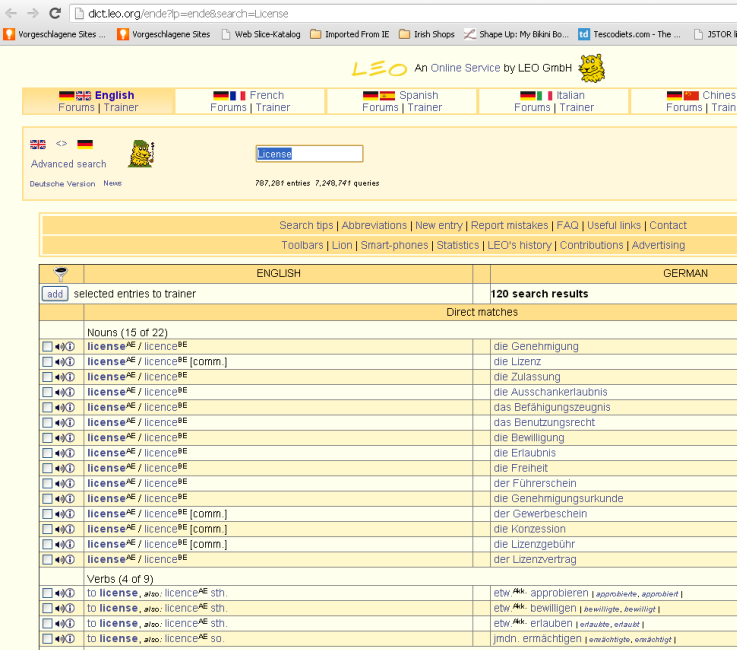Image resolution: width=737 pixels, height=650 pixels.
Task: Click the browser forward arrow
Action: pyautogui.click(x=33, y=13)
